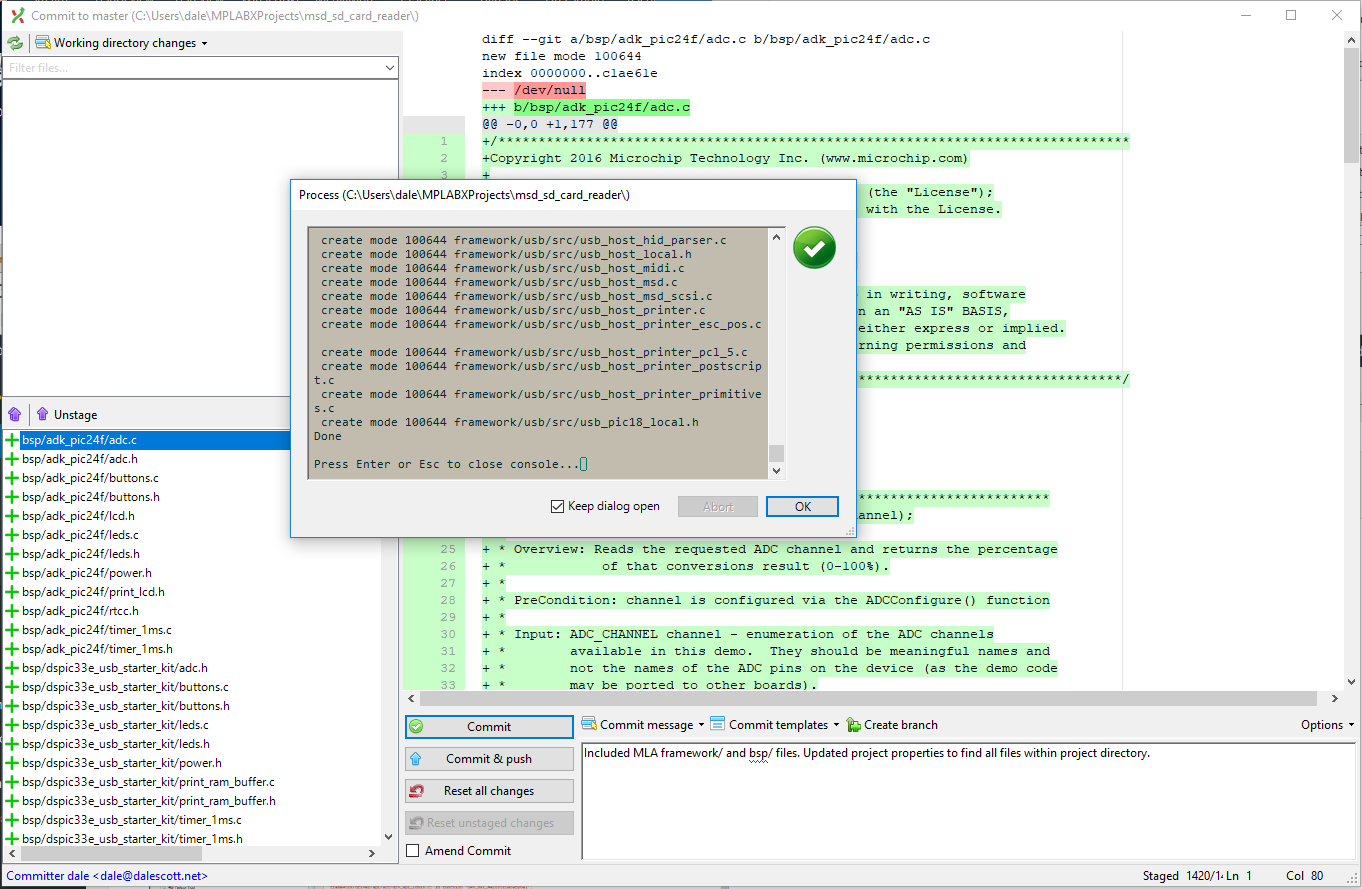Click OK in the Process dialog
Image resolution: width=1362 pixels, height=889 pixels.
click(802, 507)
